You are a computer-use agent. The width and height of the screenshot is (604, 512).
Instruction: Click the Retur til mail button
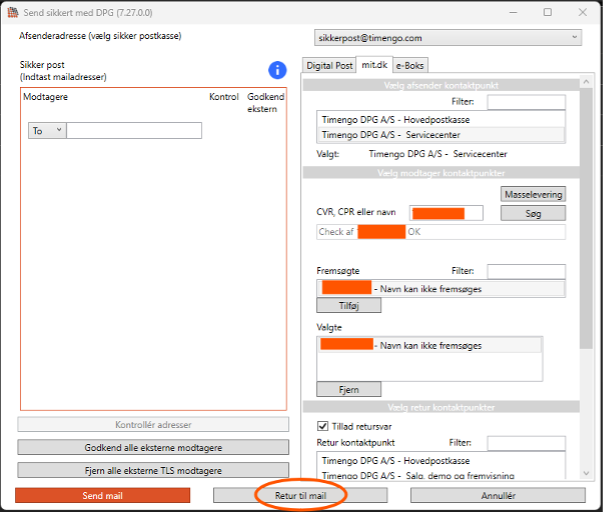pyautogui.click(x=300, y=495)
